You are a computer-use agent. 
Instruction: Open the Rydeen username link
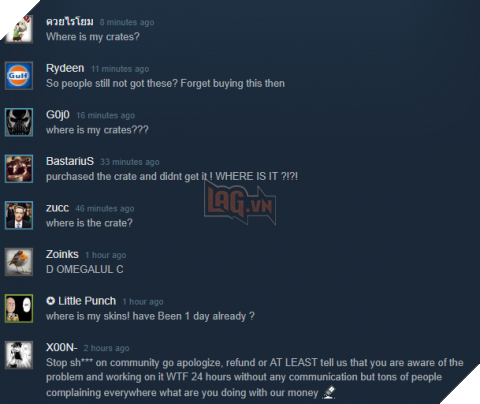(x=65, y=68)
